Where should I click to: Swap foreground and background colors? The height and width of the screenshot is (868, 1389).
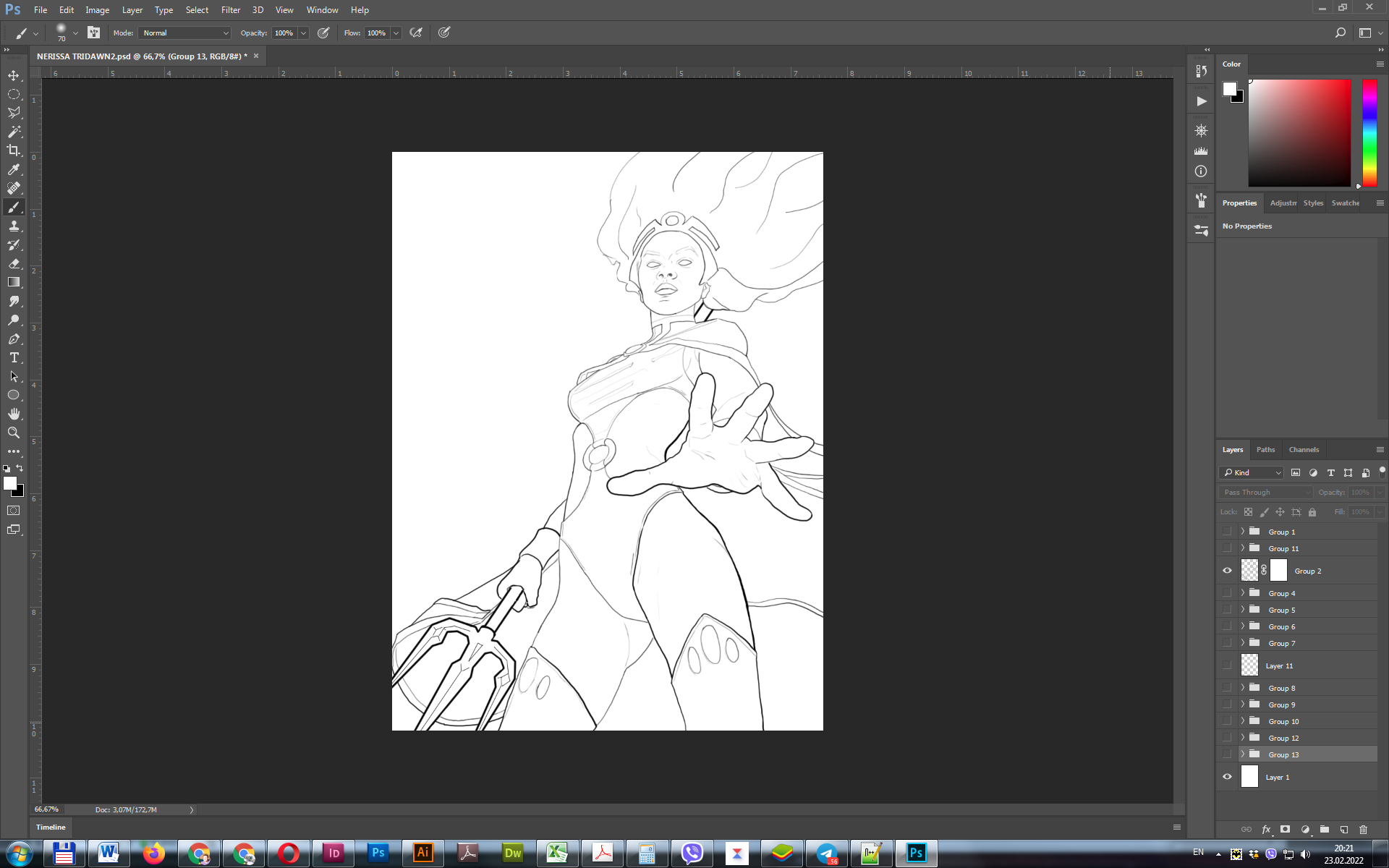[x=20, y=469]
